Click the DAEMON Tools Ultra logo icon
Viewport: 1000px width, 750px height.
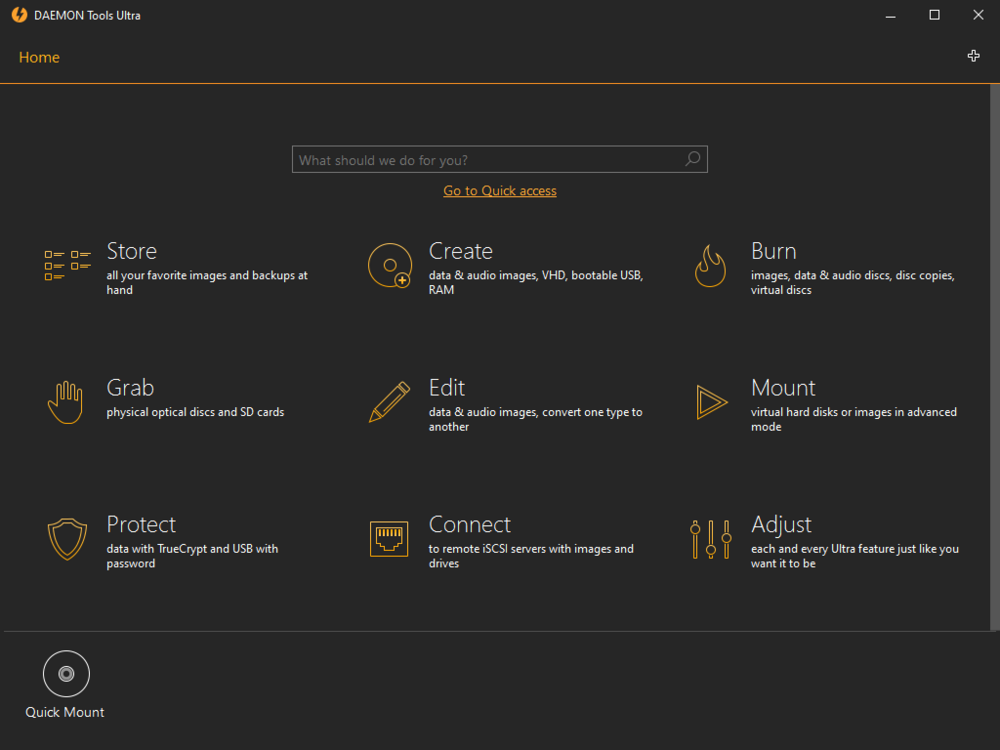coord(18,15)
